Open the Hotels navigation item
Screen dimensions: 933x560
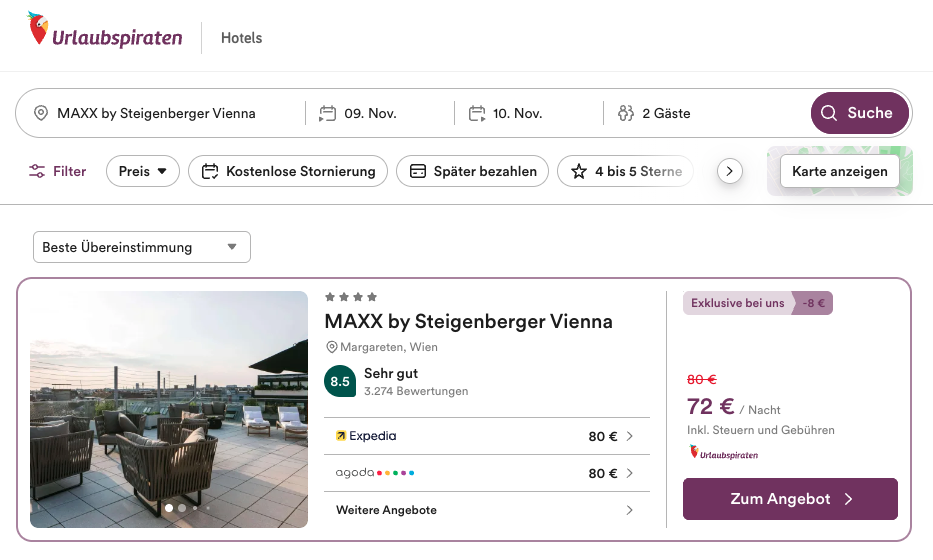point(241,38)
